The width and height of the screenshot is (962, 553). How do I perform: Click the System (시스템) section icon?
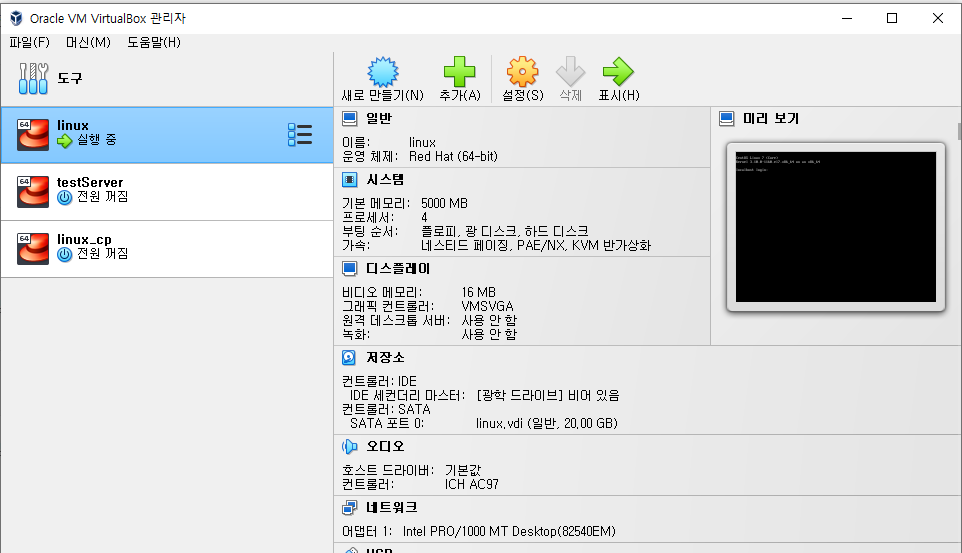click(x=349, y=180)
